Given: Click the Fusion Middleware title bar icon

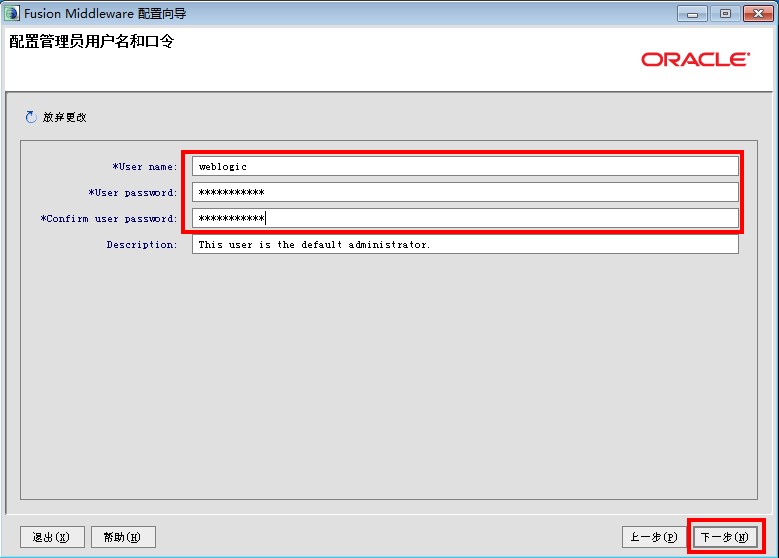Looking at the screenshot, I should click(12, 13).
